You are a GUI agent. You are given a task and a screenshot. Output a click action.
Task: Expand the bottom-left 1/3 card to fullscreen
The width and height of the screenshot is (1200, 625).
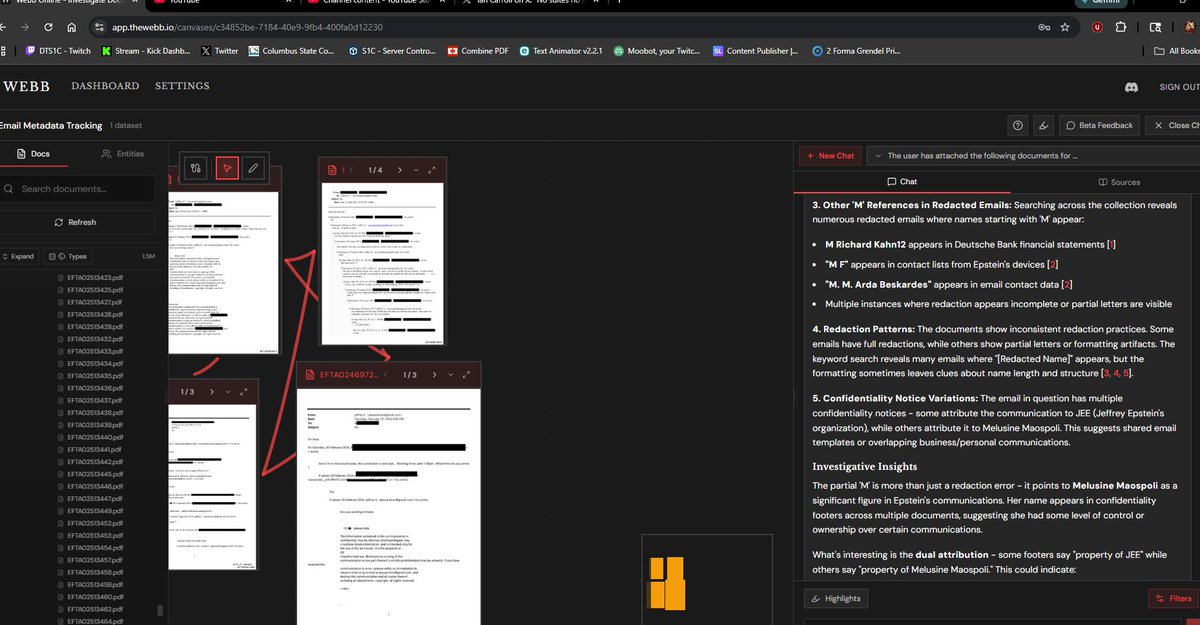coord(245,392)
